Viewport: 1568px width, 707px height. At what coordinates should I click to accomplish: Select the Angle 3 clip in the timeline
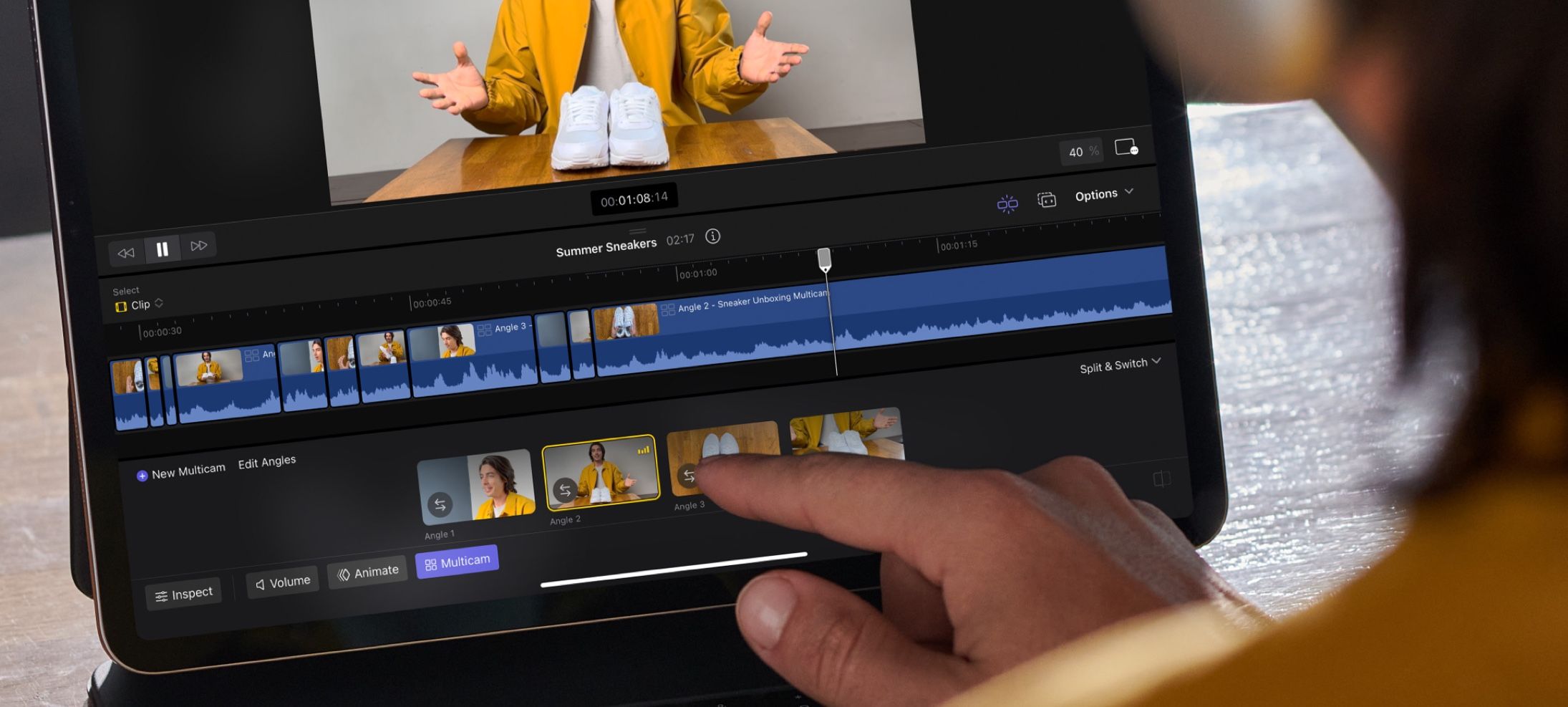(x=472, y=356)
